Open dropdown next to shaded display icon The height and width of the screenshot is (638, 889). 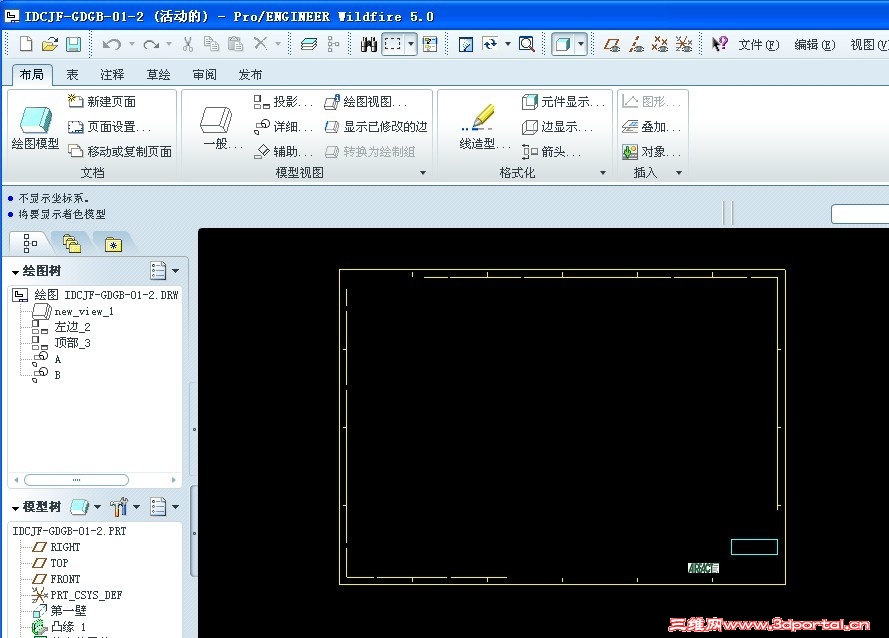[x=581, y=44]
